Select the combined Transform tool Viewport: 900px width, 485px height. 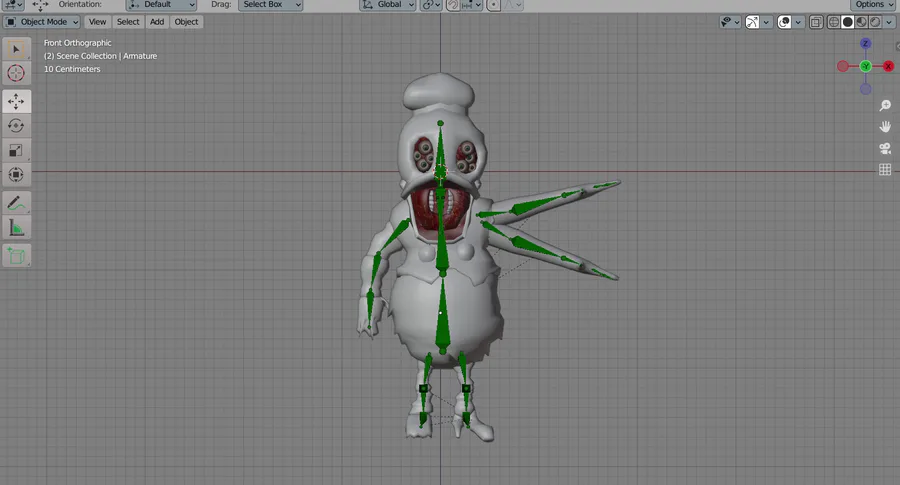pos(16,174)
